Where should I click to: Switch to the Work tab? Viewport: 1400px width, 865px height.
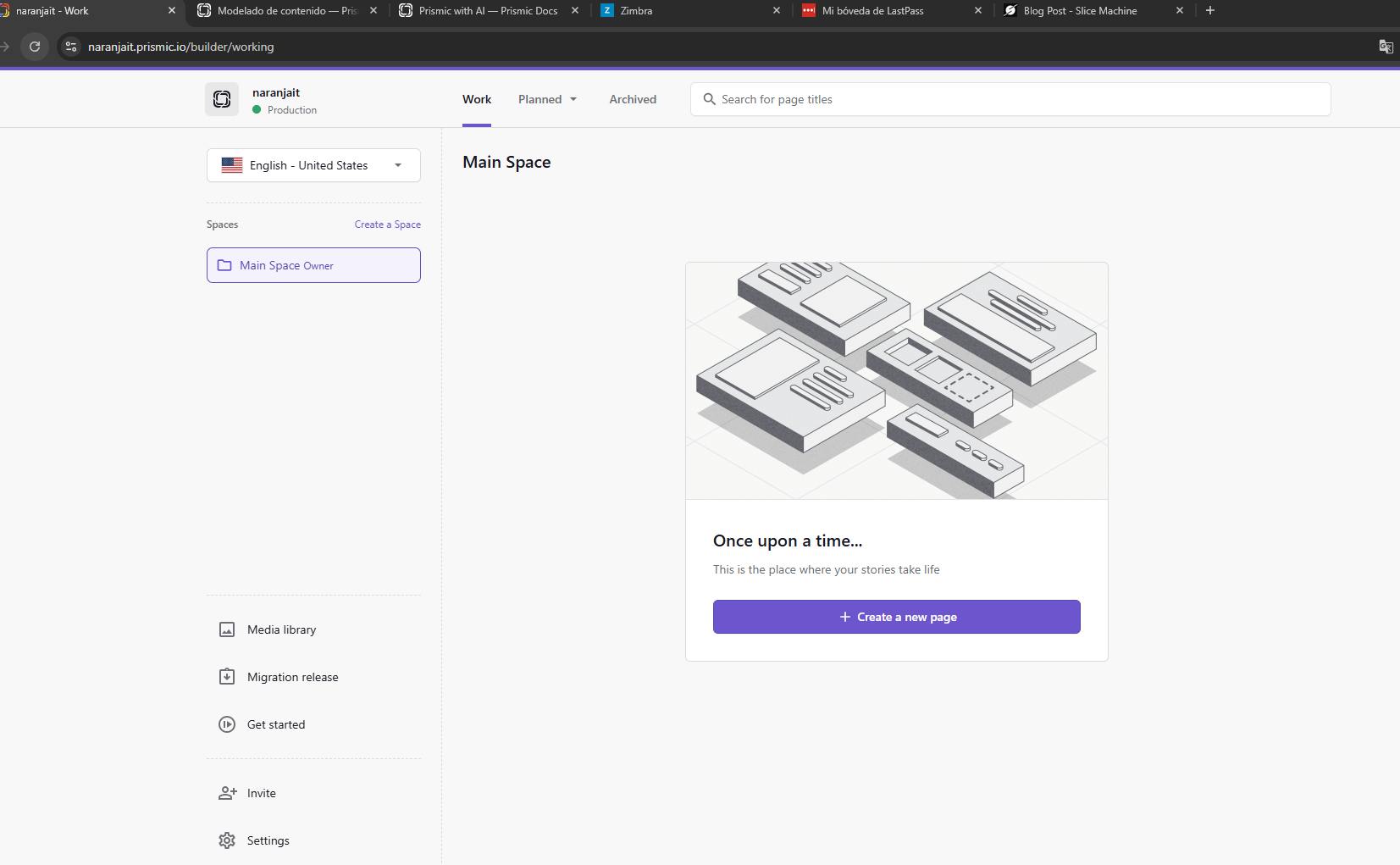click(477, 99)
